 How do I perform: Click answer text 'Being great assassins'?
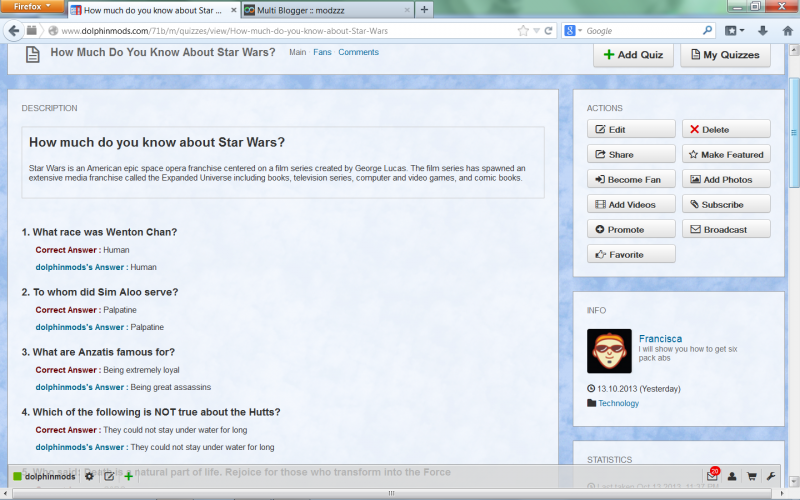170,387
